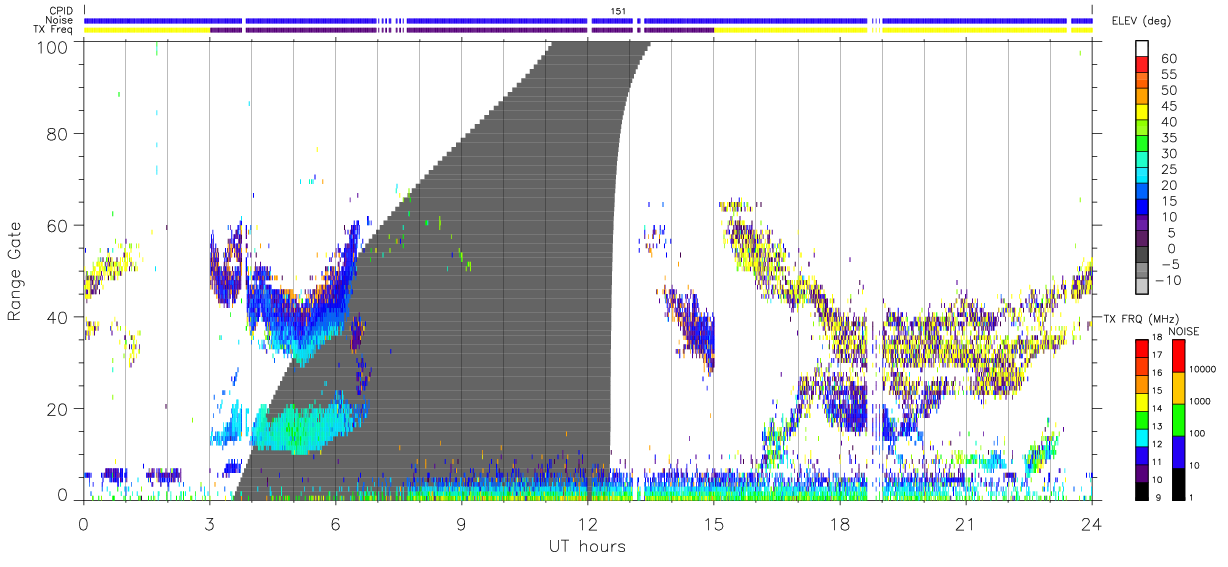The height and width of the screenshot is (567, 1228).
Task: Click UT hours axis tick label 3
Action: tap(209, 524)
